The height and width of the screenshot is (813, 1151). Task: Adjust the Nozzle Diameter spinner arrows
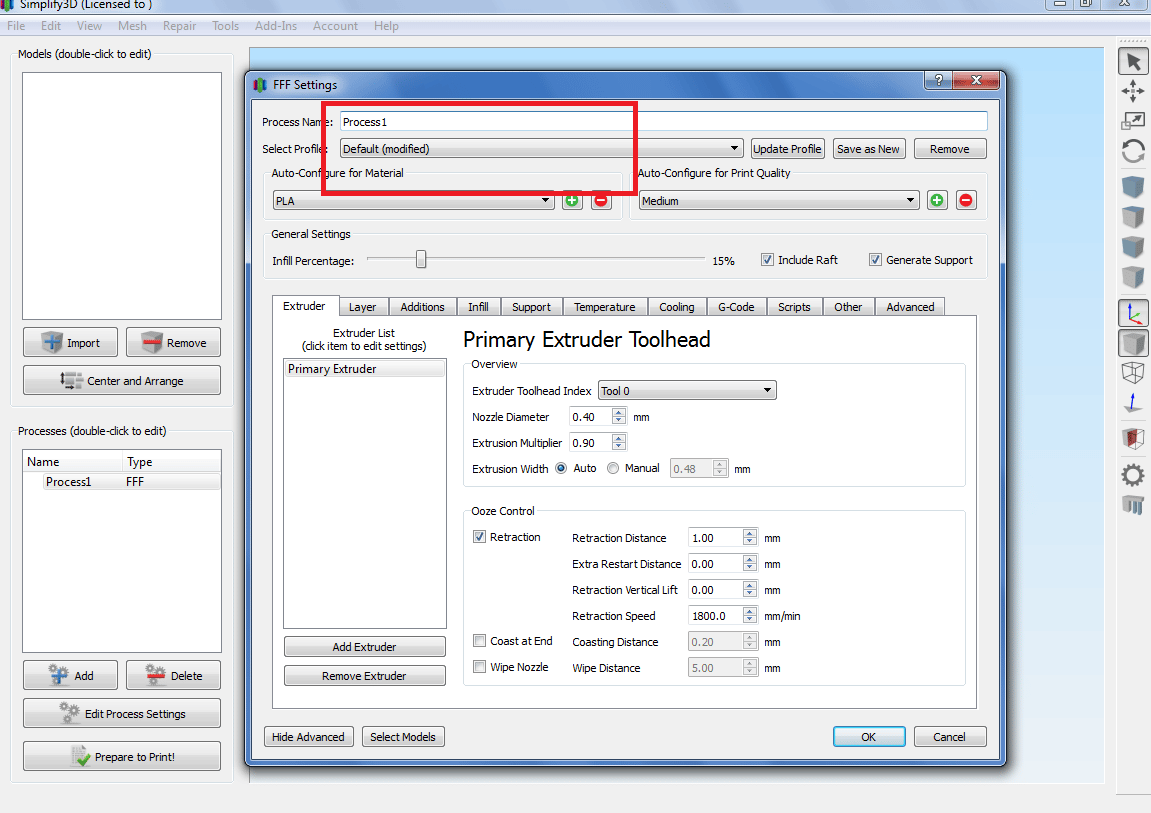619,417
